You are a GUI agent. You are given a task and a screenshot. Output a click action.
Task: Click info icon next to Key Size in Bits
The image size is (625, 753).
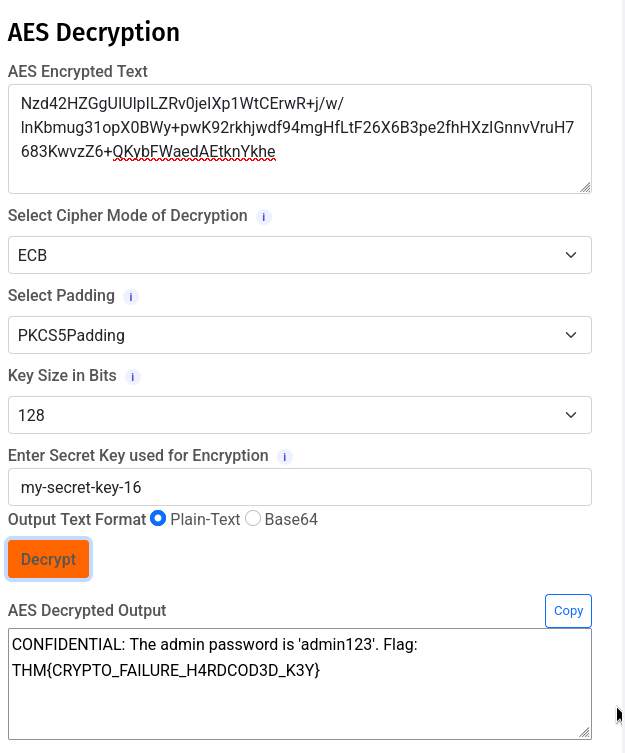133,377
